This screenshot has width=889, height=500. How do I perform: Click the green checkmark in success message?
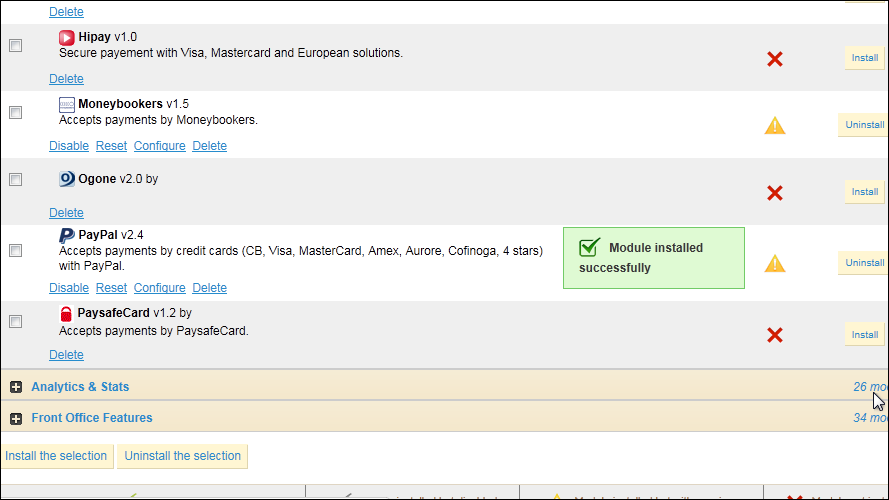590,247
